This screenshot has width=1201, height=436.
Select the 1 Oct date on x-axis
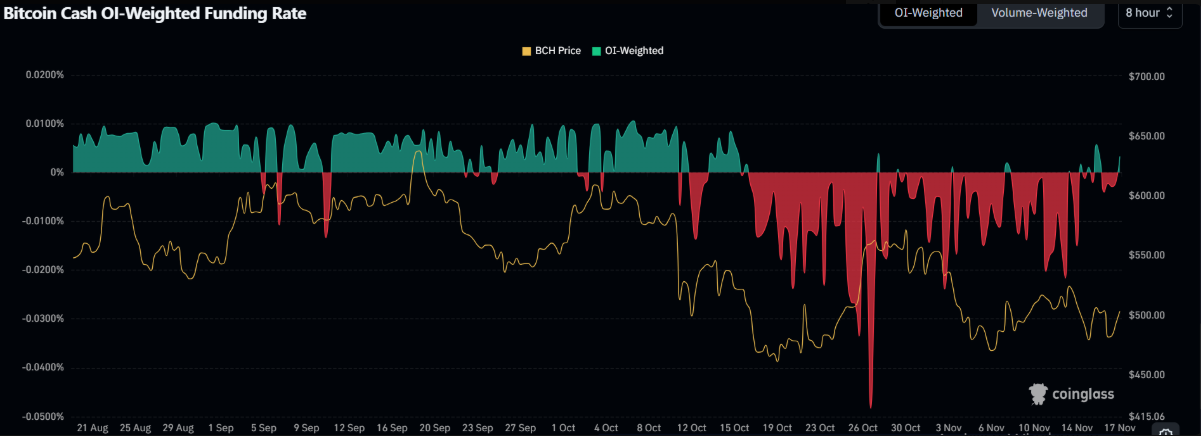tap(563, 427)
